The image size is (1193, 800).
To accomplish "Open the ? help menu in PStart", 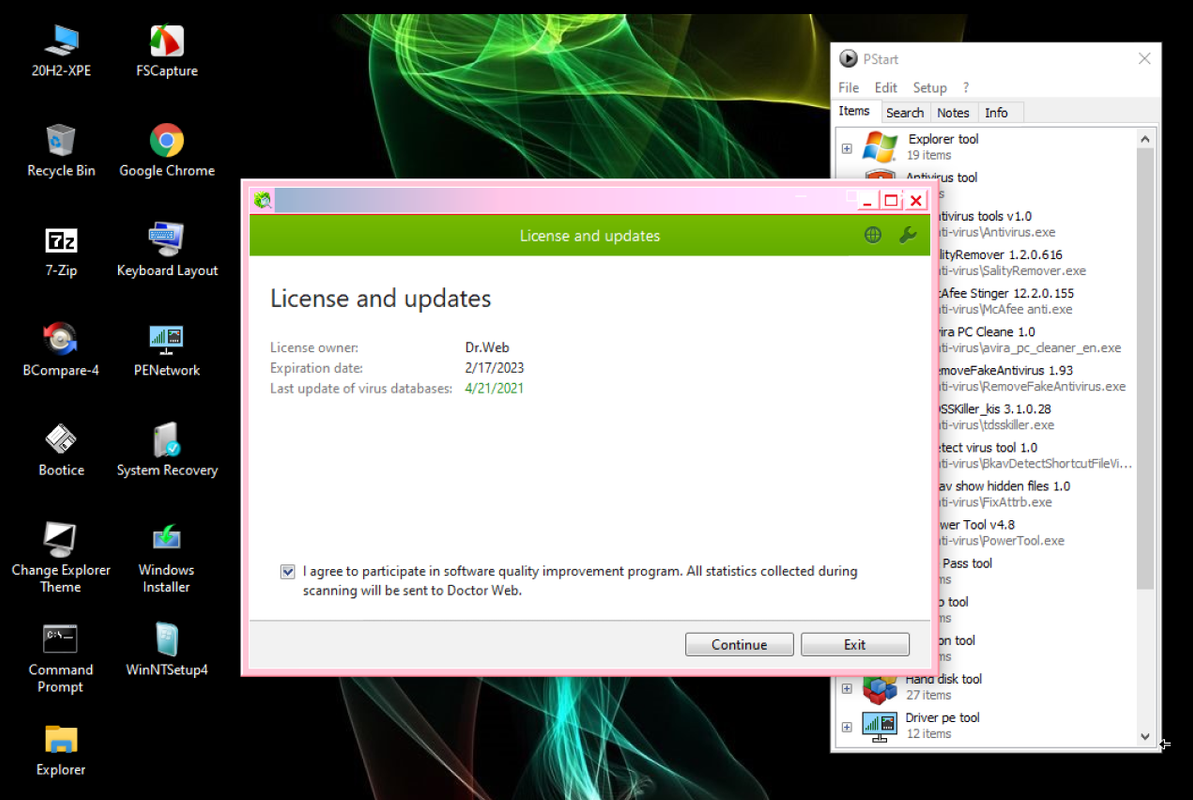I will click(x=966, y=88).
